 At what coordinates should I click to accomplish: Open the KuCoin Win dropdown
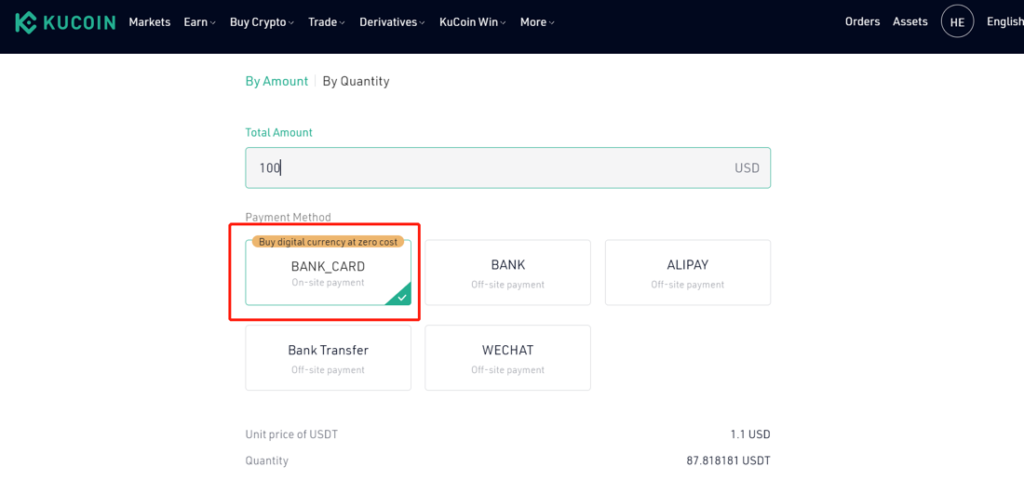tap(473, 22)
